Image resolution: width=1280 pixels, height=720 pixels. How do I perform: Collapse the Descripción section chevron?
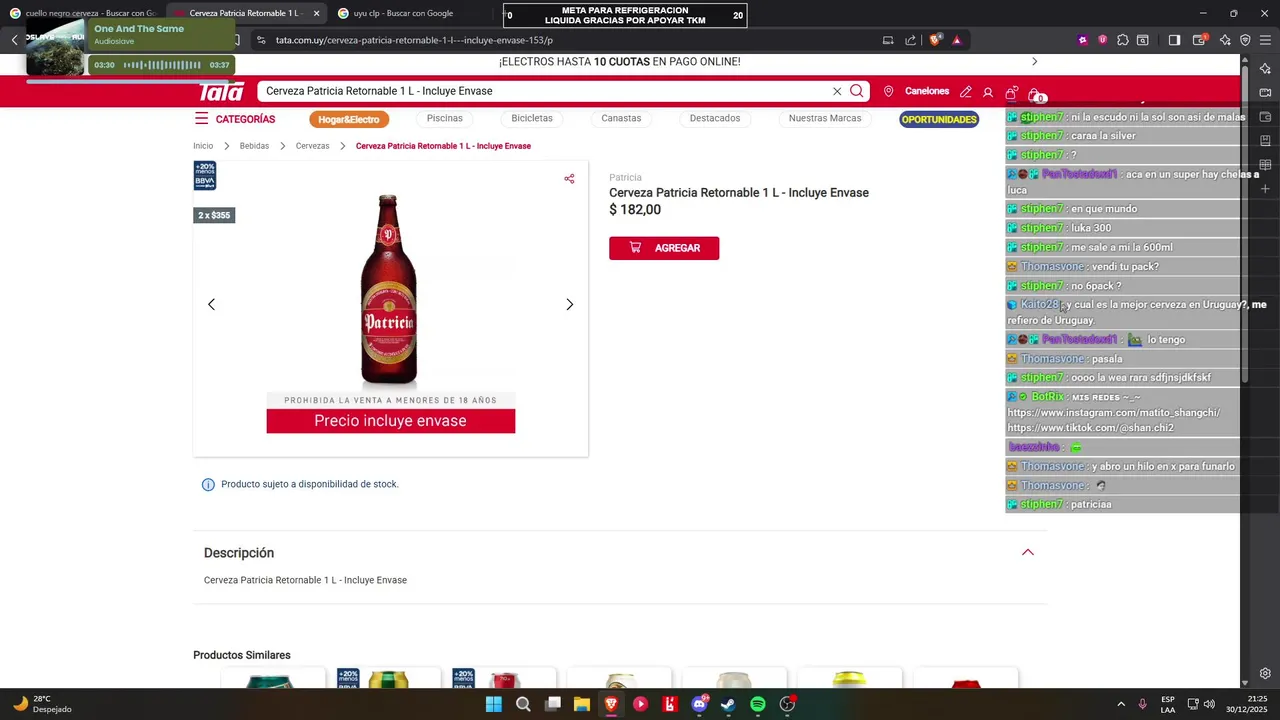[1027, 552]
